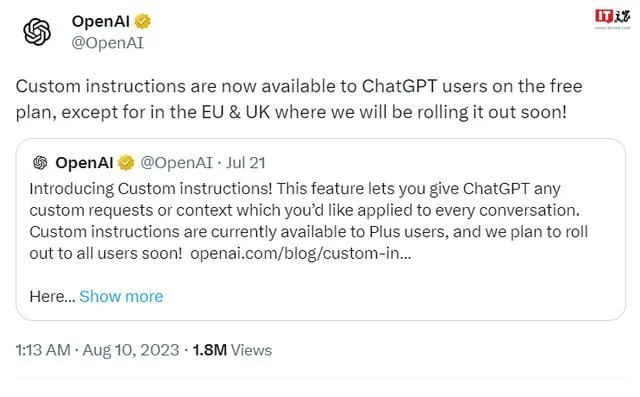This screenshot has width=640, height=397.
Task: Expand quoted tweet with Show more
Action: pyautogui.click(x=121, y=296)
